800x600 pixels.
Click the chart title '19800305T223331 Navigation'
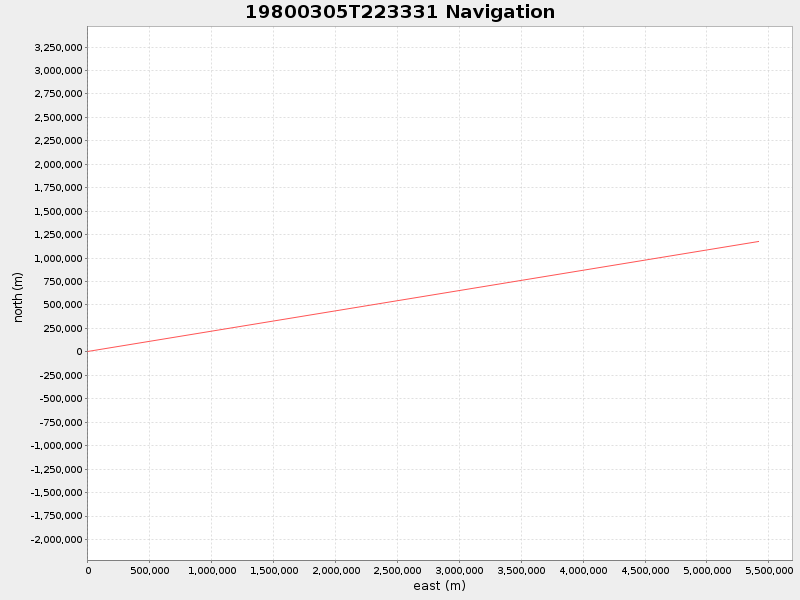tap(400, 12)
